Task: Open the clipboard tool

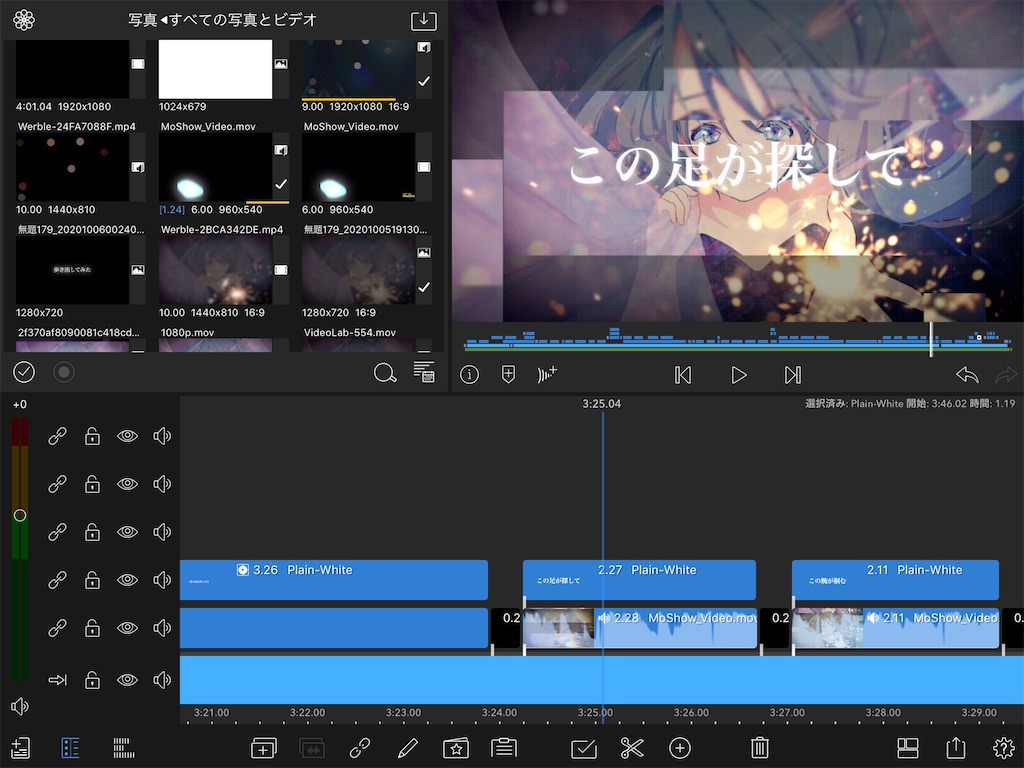Action: click(x=504, y=748)
